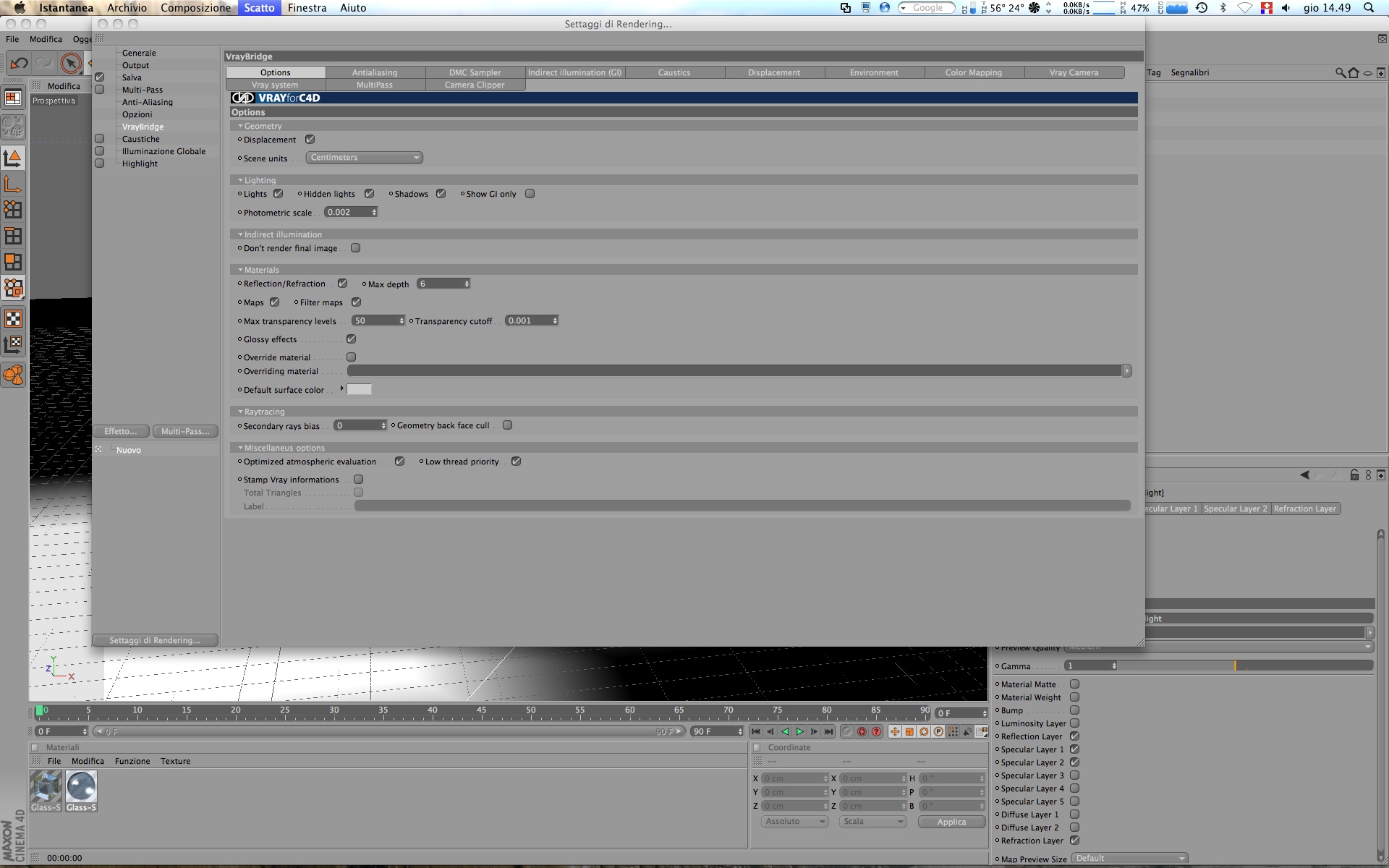
Task: Disable the Glossy effects checkbox
Action: point(351,339)
